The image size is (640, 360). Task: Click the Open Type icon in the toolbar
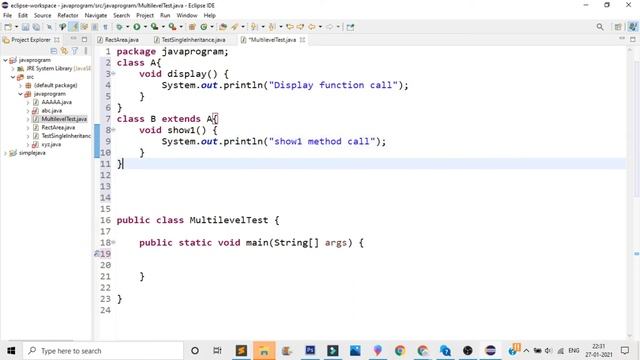coord(222,27)
